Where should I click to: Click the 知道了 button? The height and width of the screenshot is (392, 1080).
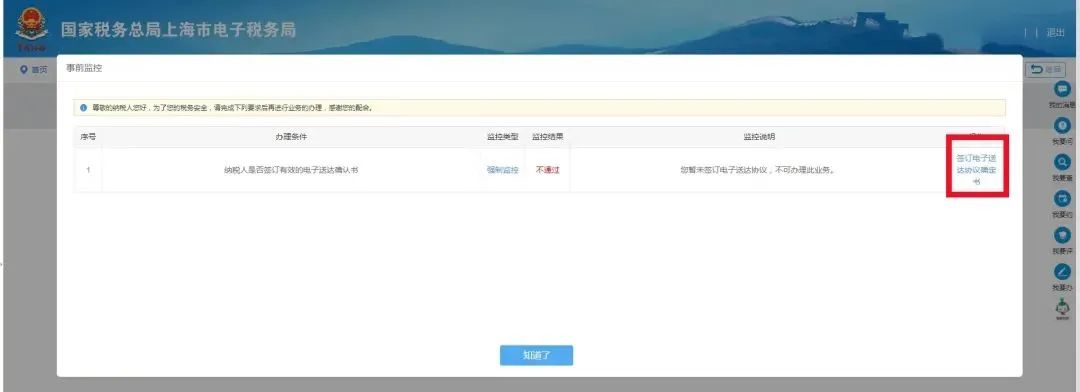536,355
